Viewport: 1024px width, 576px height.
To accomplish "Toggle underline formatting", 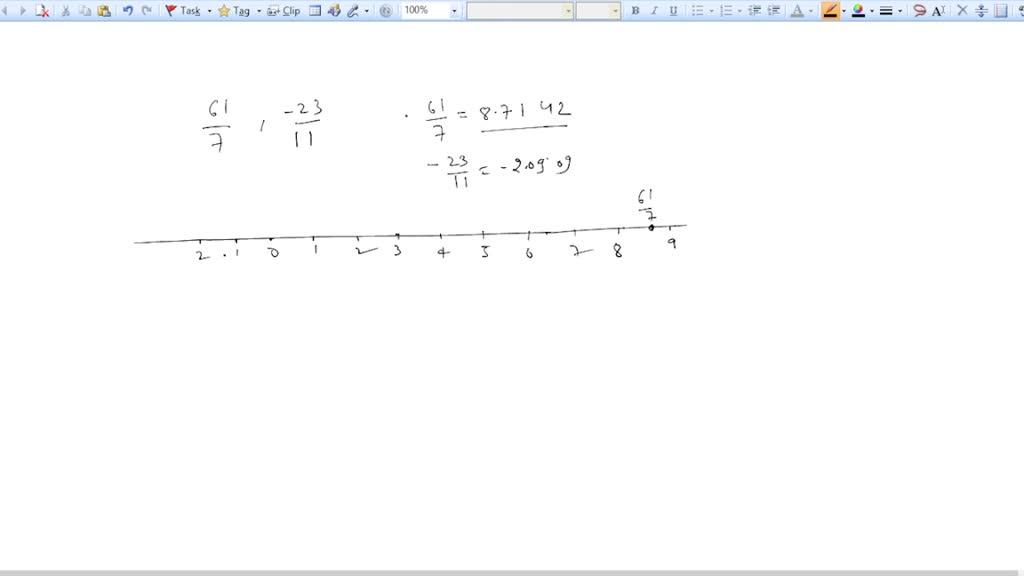I will 672,12.
